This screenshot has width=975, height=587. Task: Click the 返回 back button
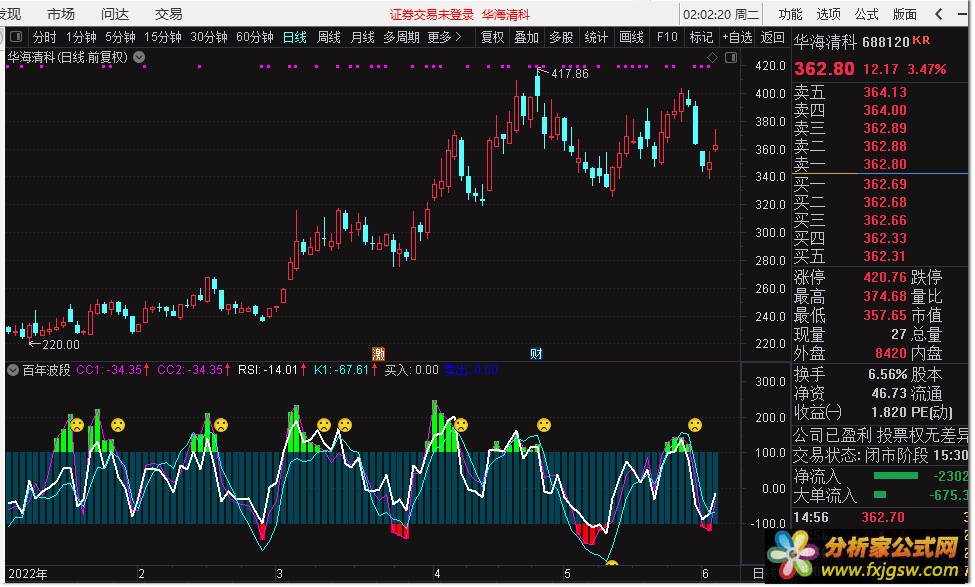click(x=772, y=37)
